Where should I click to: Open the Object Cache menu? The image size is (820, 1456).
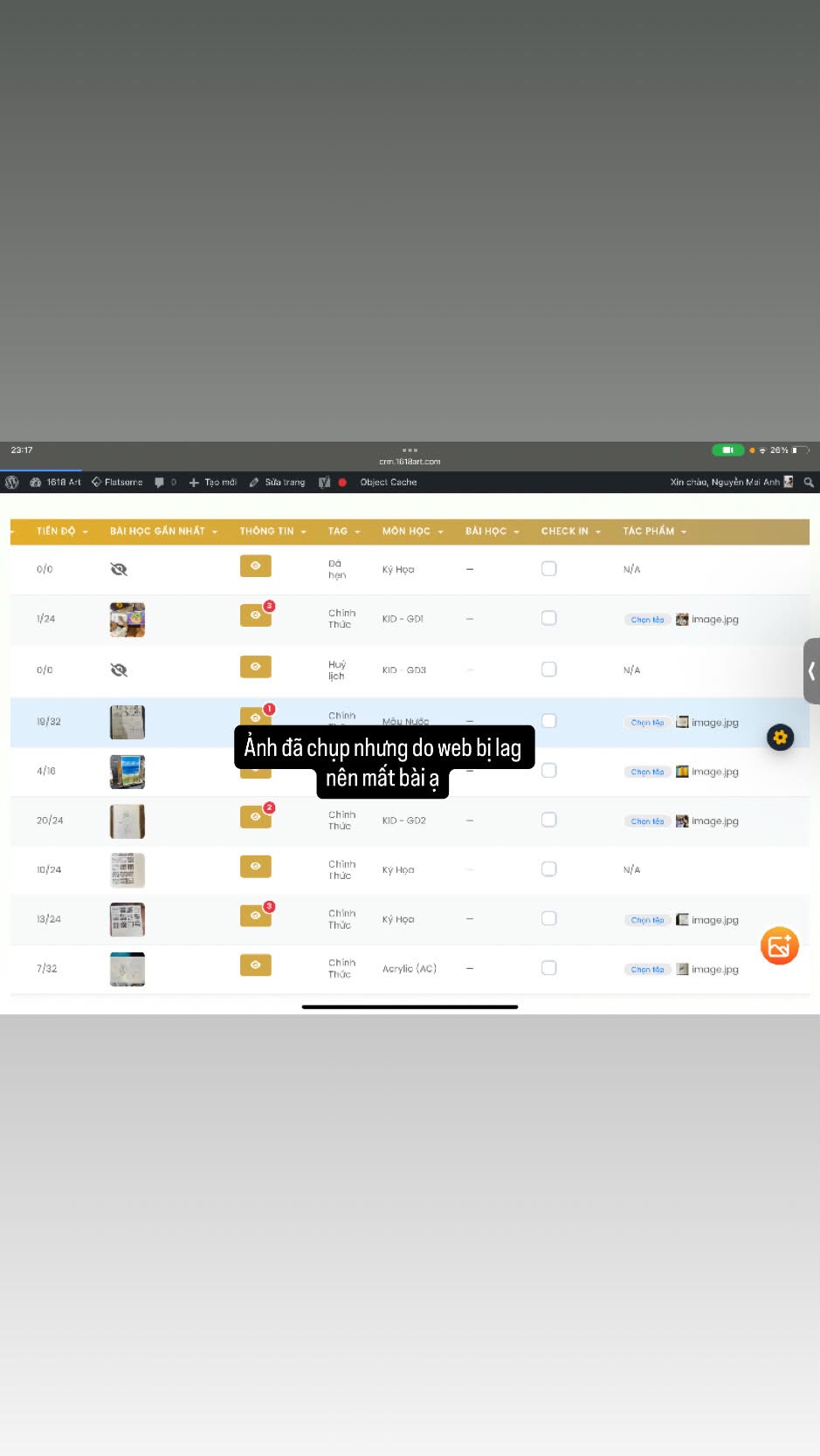389,482
